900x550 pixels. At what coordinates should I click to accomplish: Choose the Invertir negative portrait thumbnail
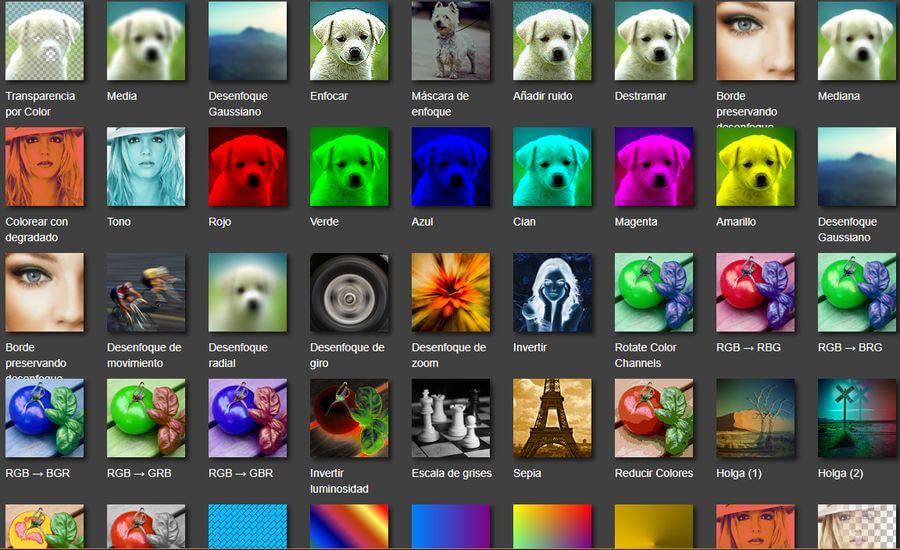(552, 292)
